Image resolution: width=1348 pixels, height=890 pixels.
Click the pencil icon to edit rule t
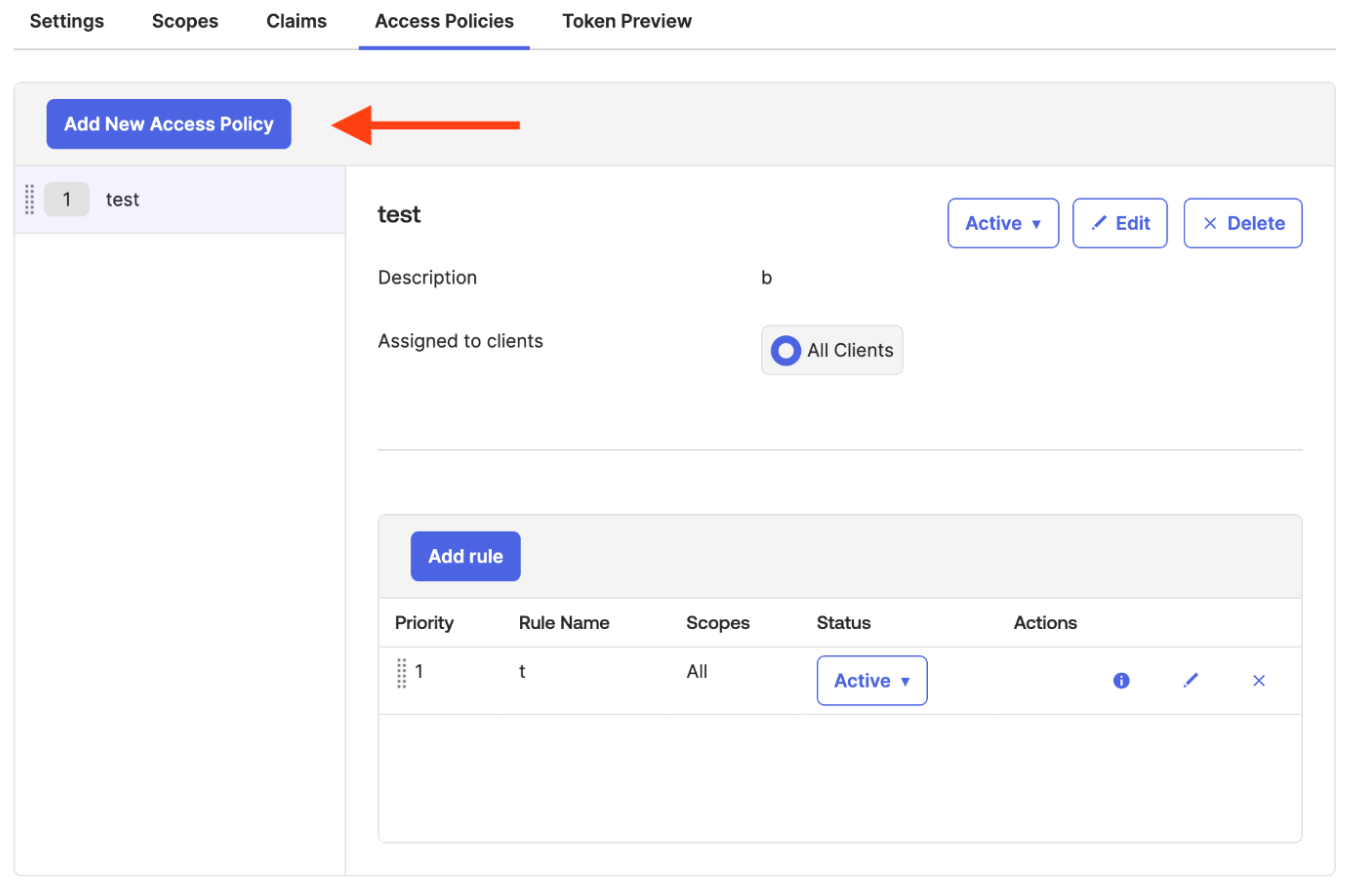coord(1190,681)
